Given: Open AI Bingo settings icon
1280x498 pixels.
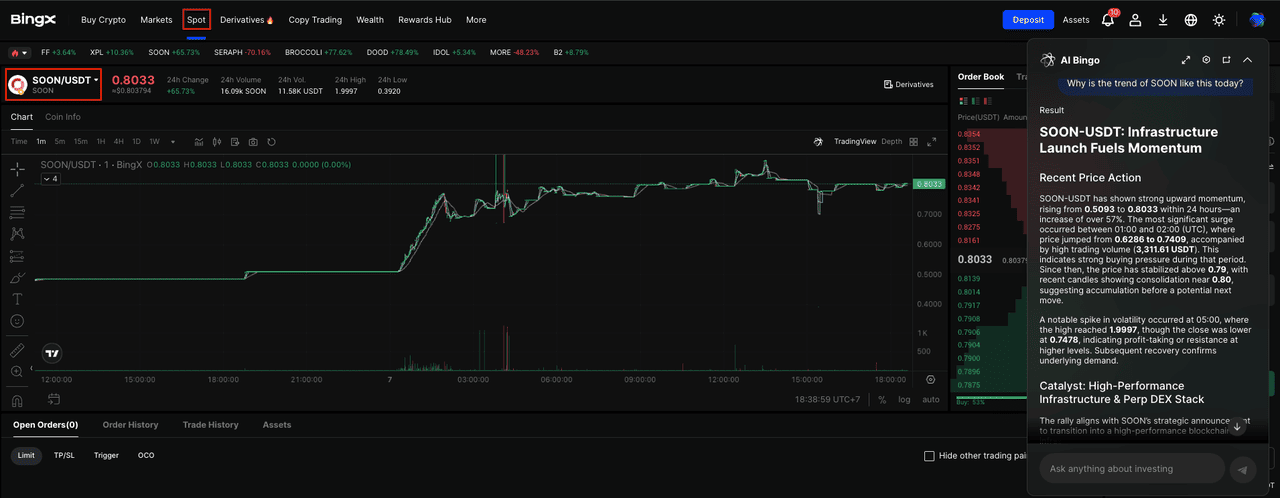Looking at the screenshot, I should click(1206, 60).
